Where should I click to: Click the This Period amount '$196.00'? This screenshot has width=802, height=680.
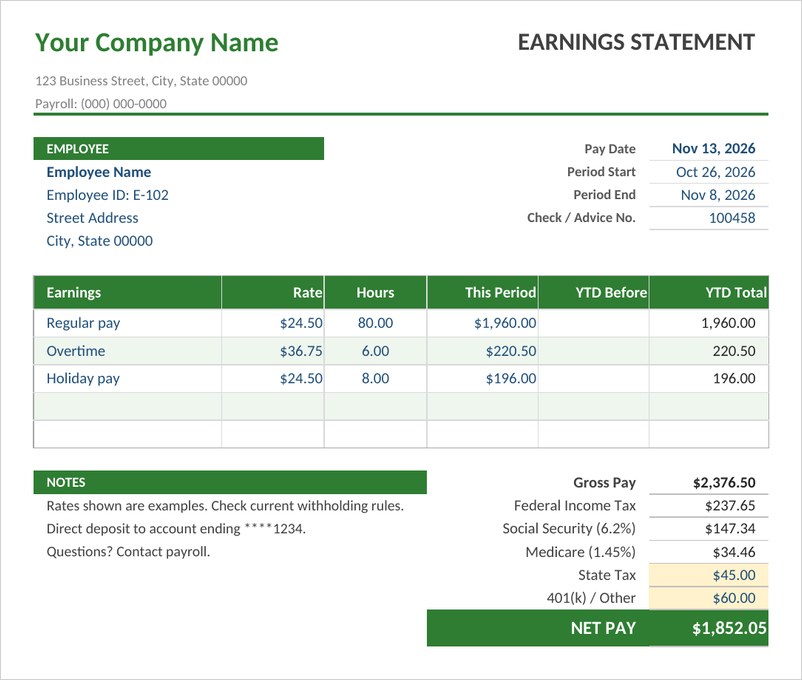pos(511,379)
